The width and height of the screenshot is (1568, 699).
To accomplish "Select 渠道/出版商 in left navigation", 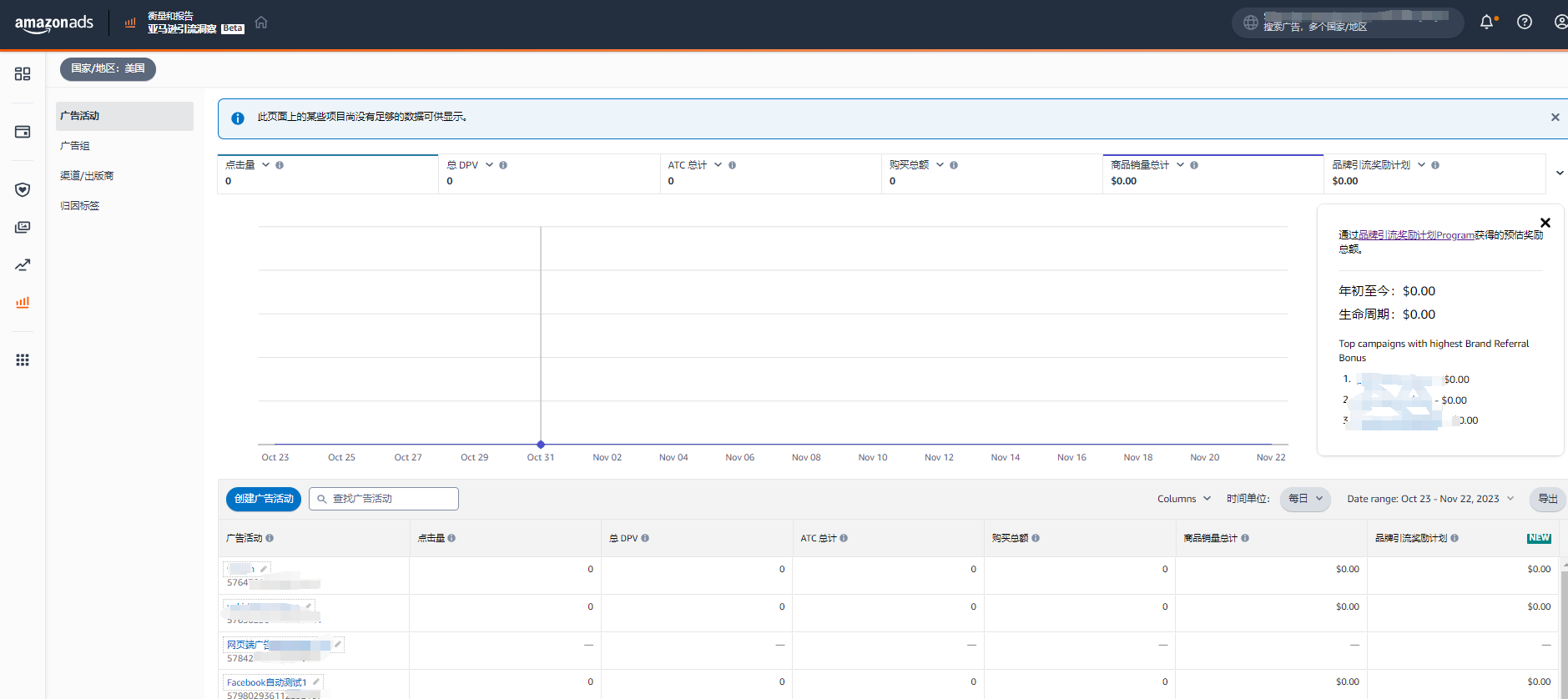I will tap(87, 176).
